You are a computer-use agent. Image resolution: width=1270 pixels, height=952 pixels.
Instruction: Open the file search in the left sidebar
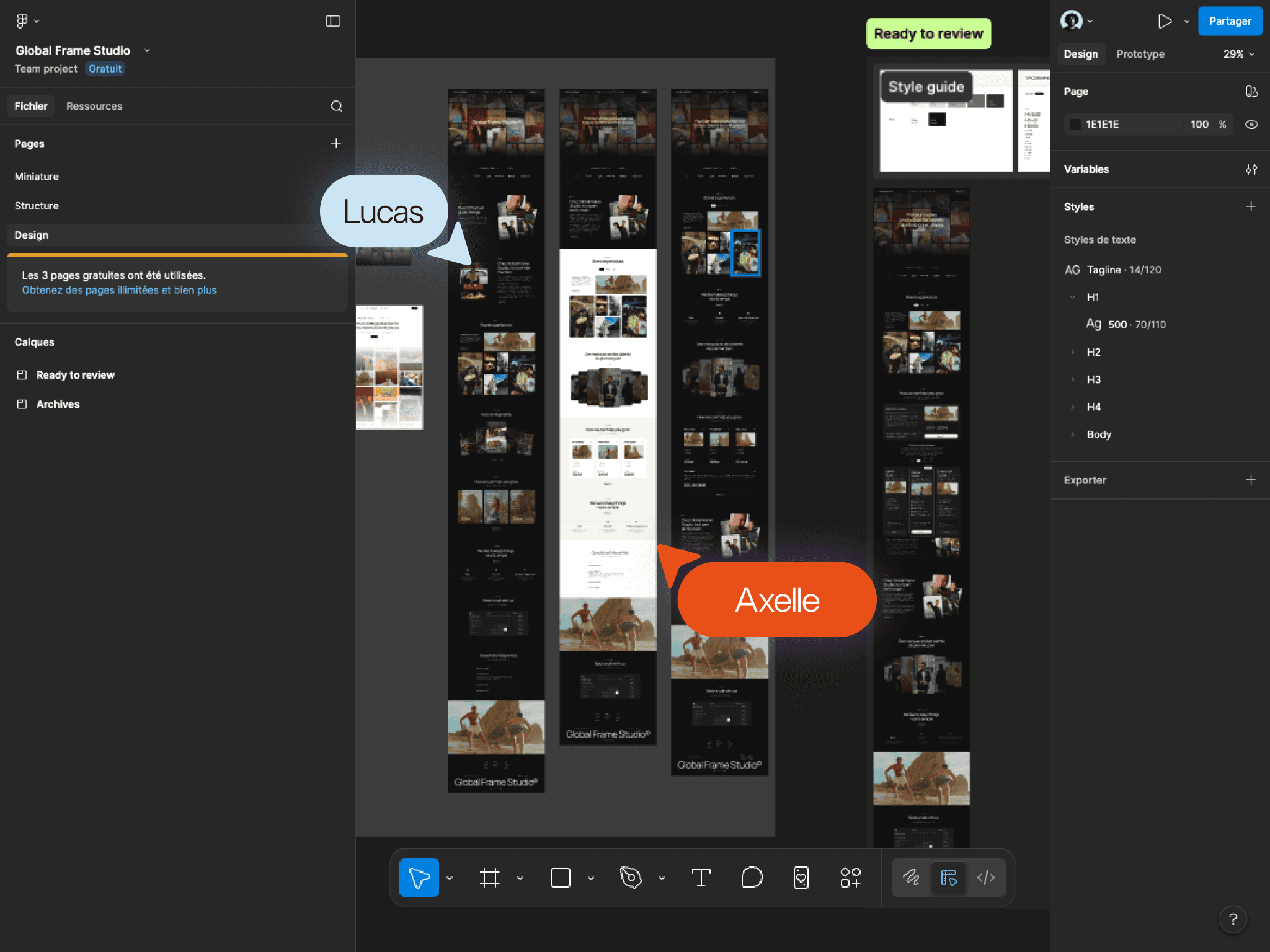337,106
